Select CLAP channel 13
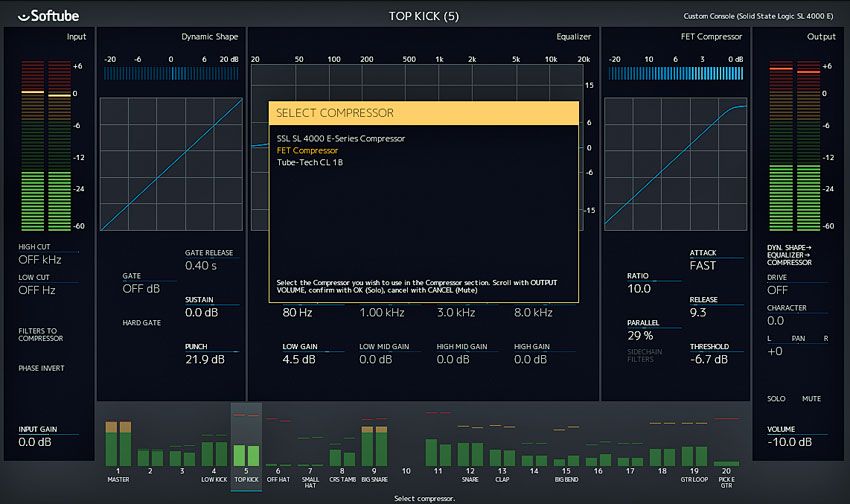The height and width of the screenshot is (504, 850). (502, 455)
